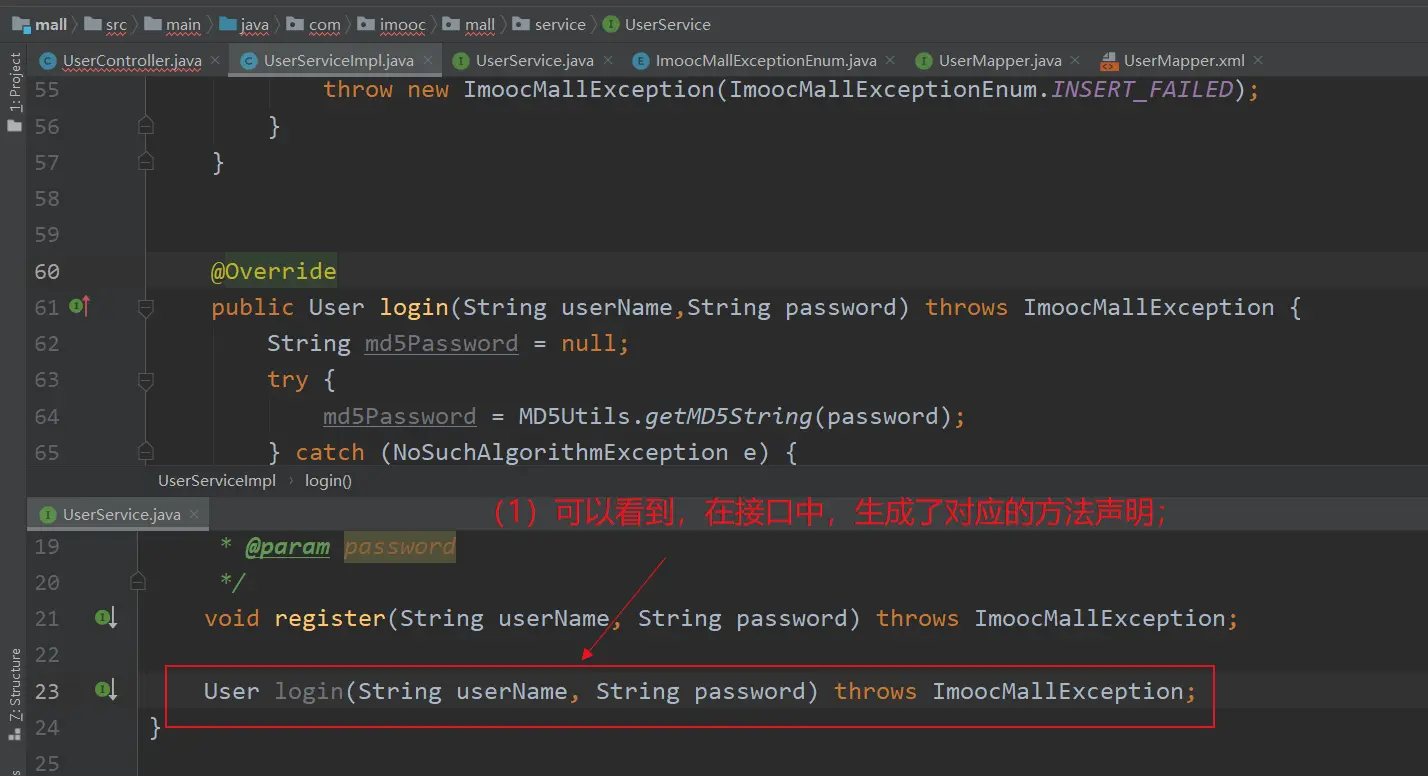Place cursor on INSERT_FAILED in line 55
Image resolution: width=1428 pixels, height=776 pixels.
1142,90
